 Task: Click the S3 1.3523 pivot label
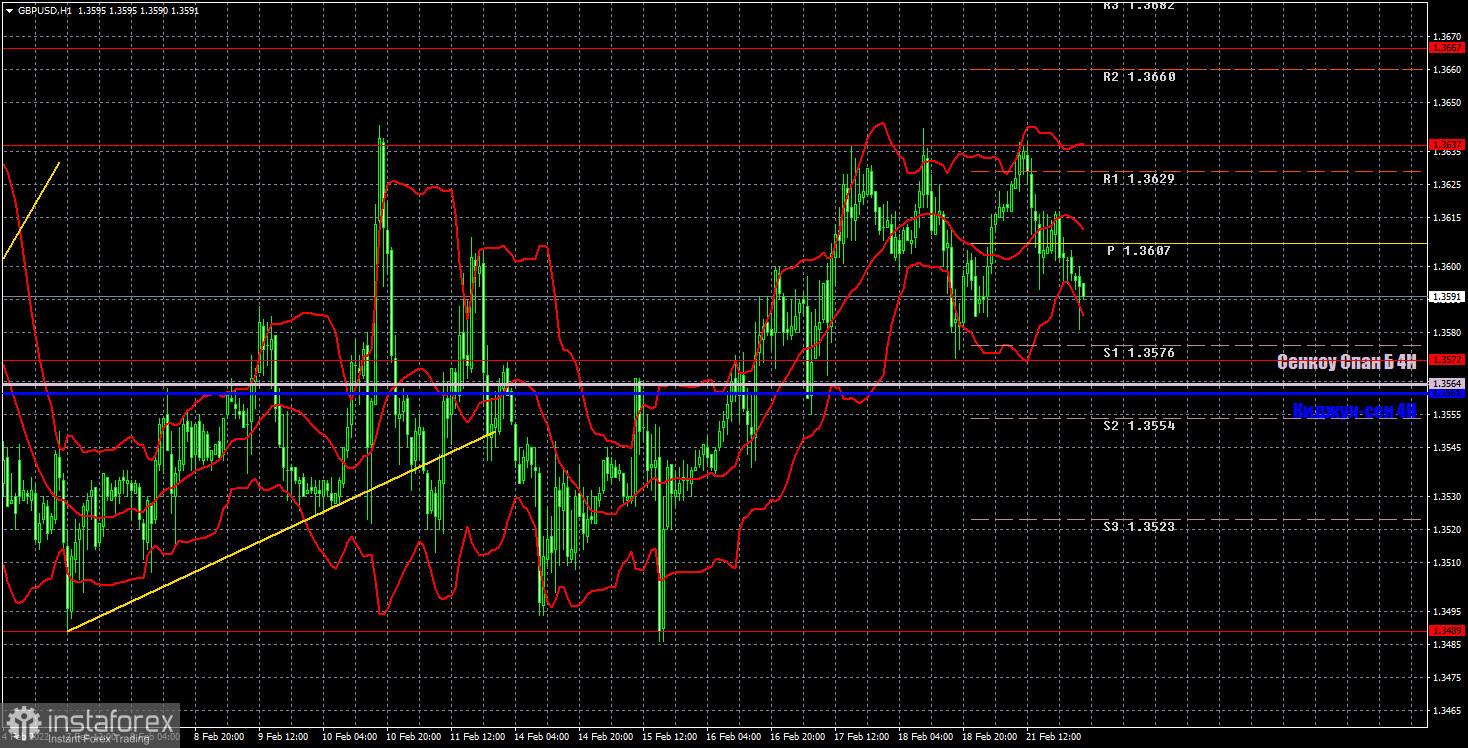1139,526
